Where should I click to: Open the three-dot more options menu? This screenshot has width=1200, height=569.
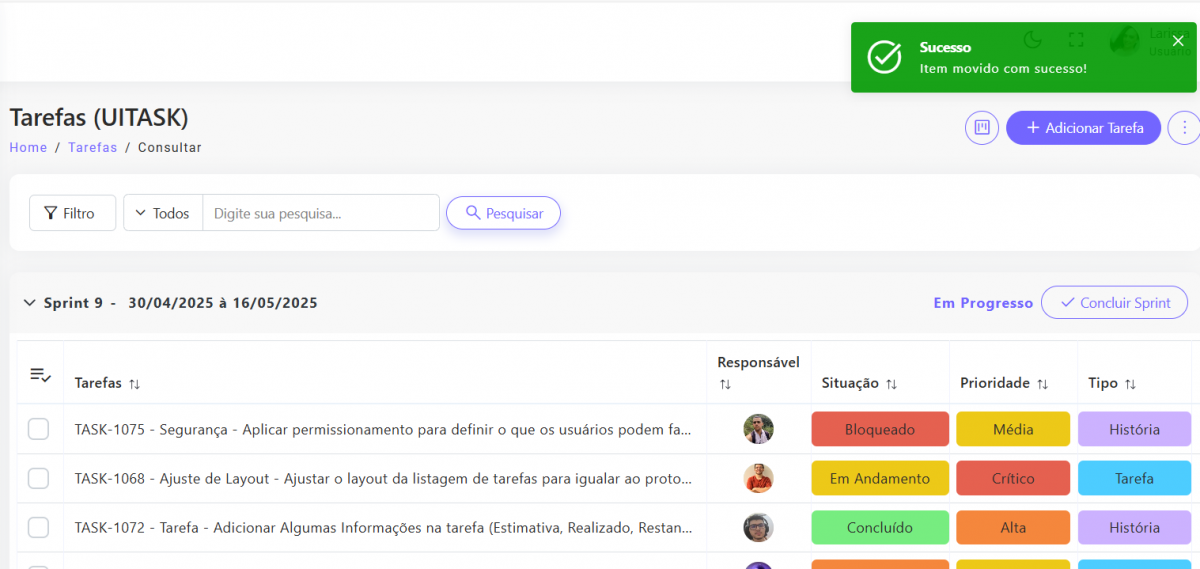pos(1184,128)
